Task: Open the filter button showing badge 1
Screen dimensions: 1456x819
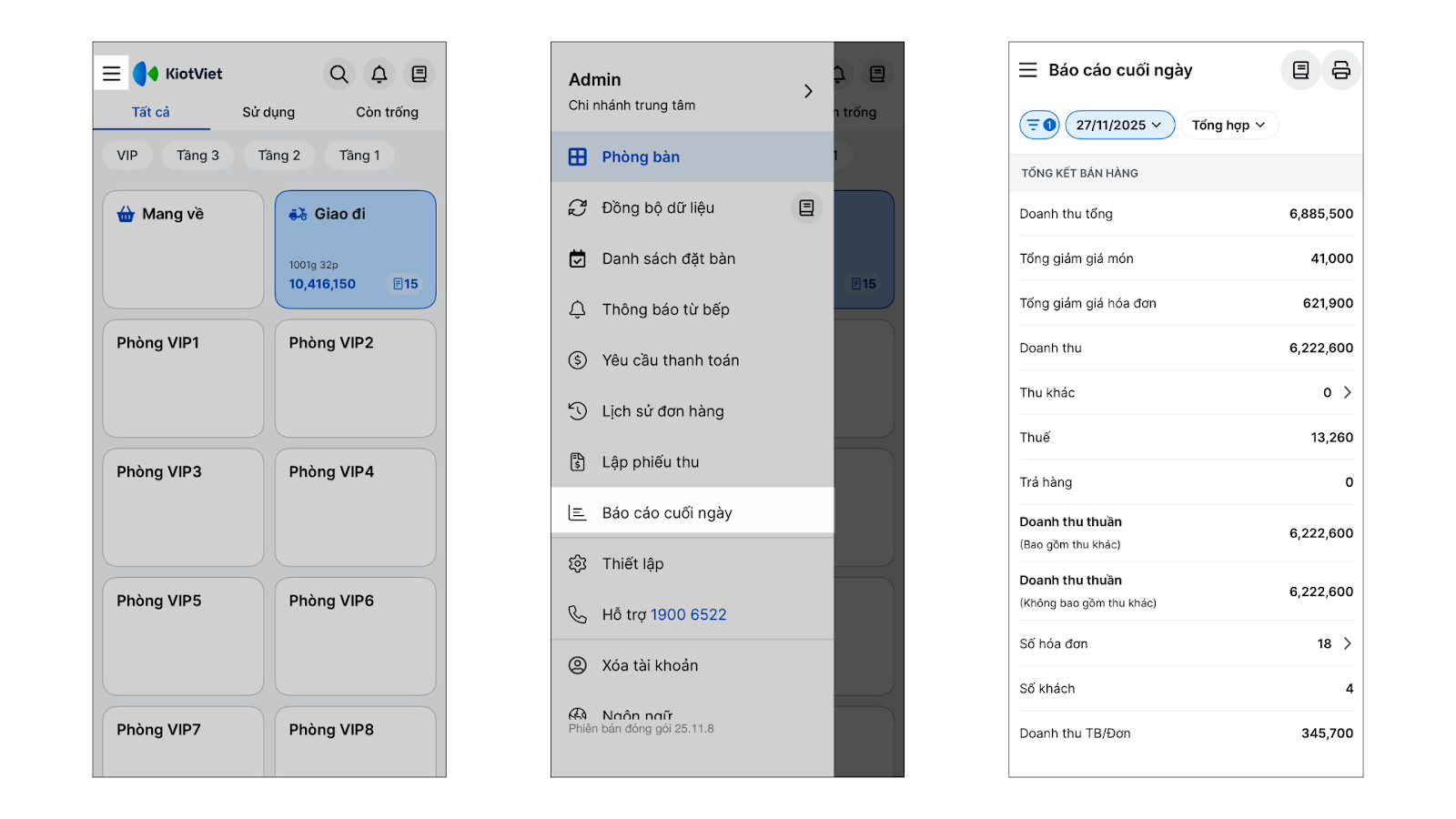Action: [1040, 125]
